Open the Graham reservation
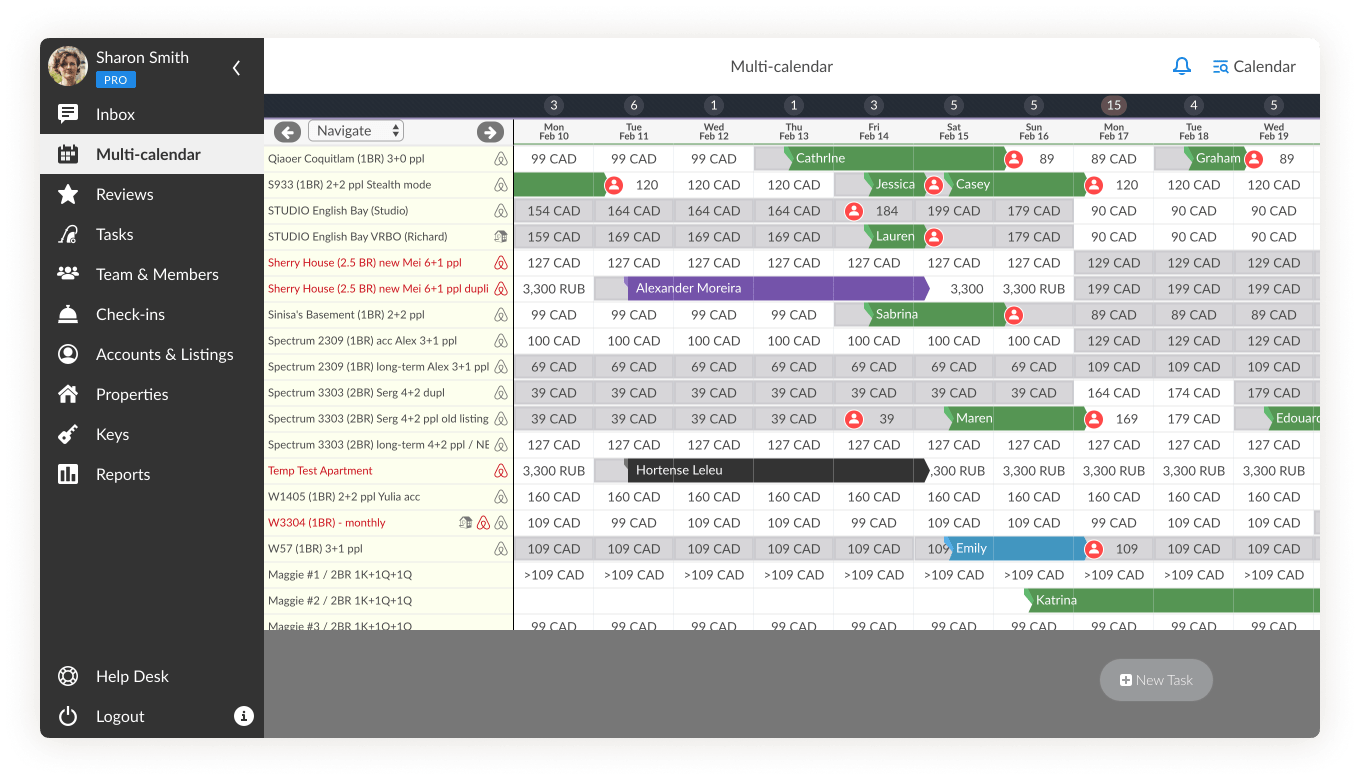 click(x=1214, y=158)
